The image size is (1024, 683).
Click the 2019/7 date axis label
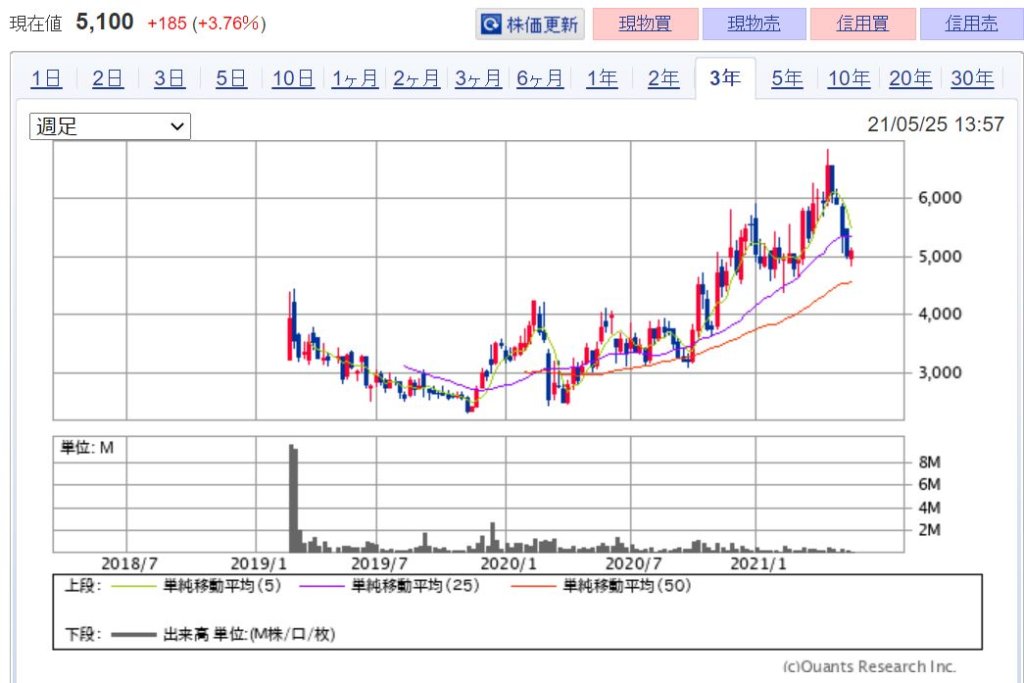pyautogui.click(x=379, y=564)
